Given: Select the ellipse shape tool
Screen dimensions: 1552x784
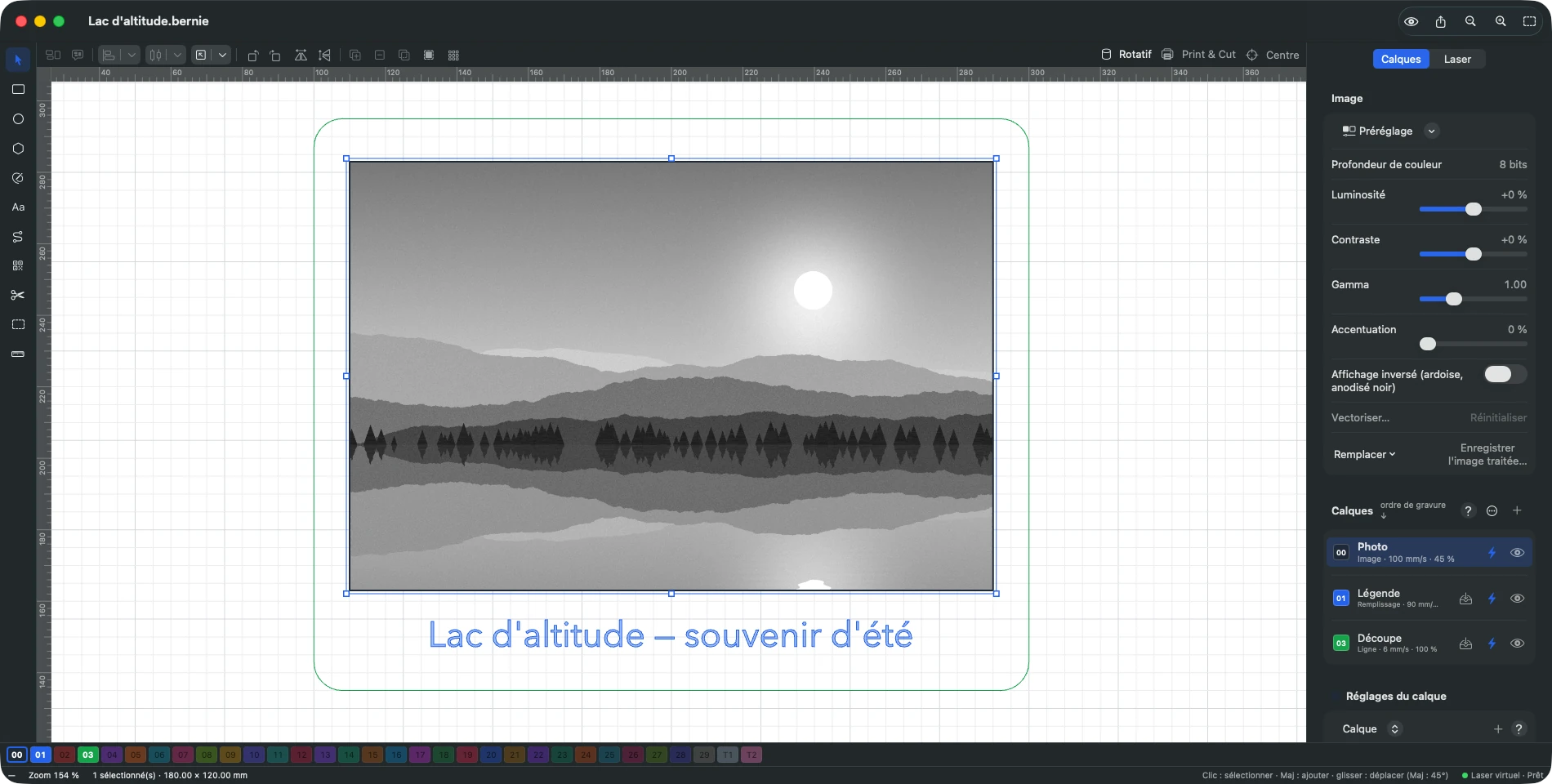Looking at the screenshot, I should pos(18,118).
